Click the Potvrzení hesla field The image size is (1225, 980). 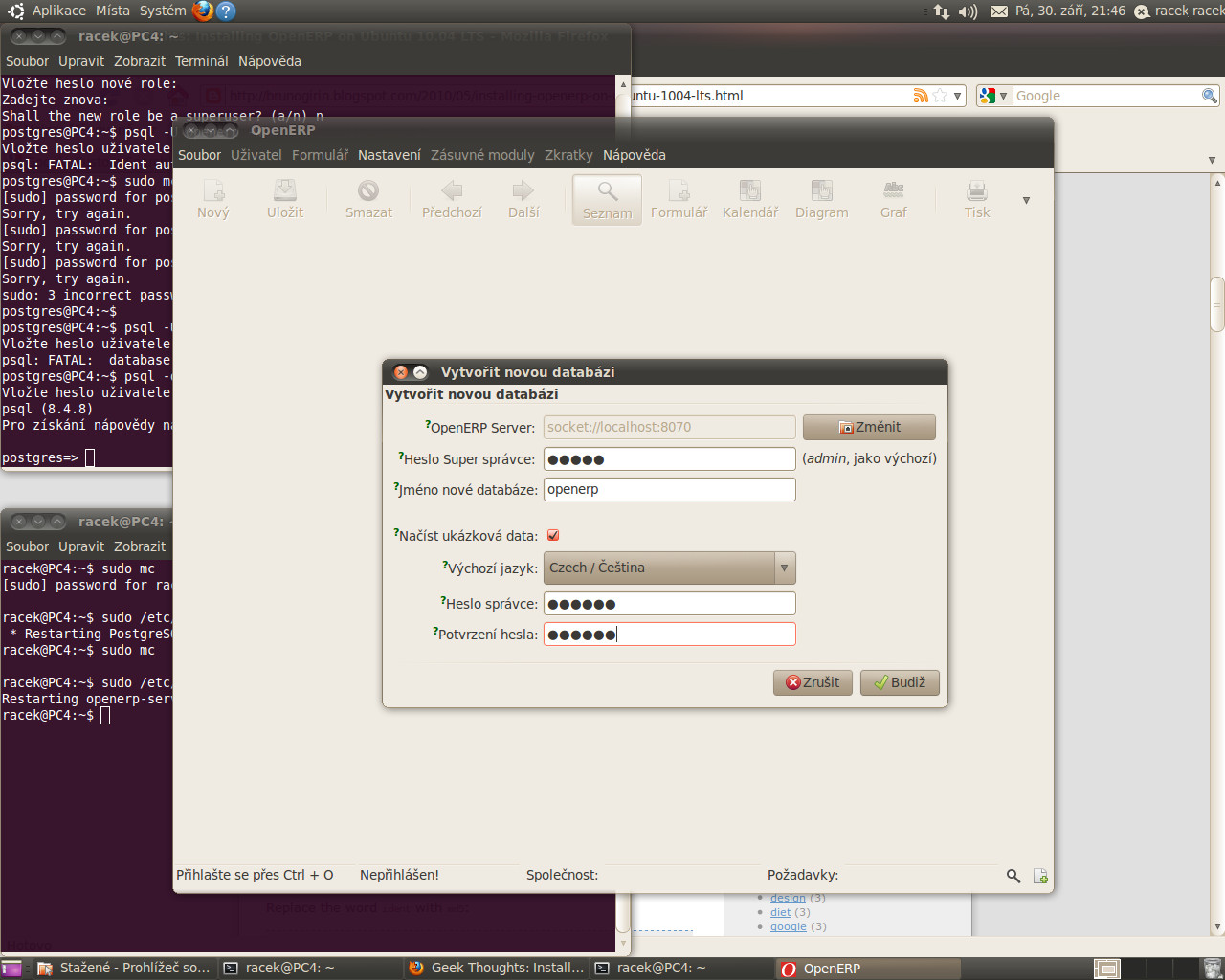pos(670,635)
